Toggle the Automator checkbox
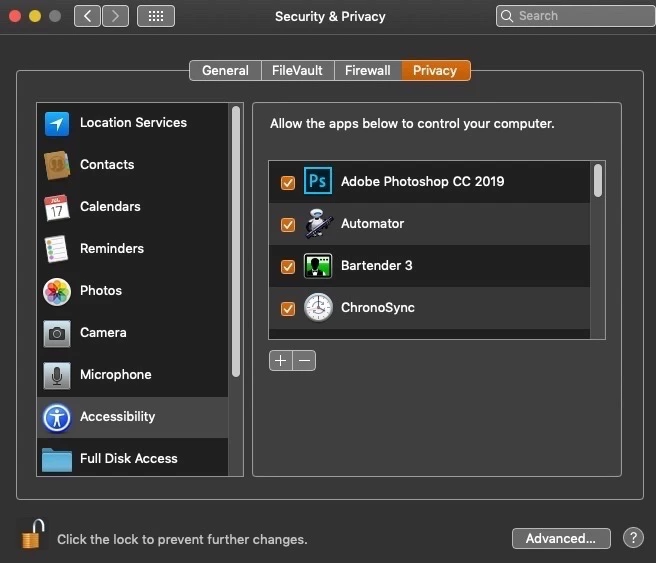Viewport: 656px width, 563px height. [288, 225]
